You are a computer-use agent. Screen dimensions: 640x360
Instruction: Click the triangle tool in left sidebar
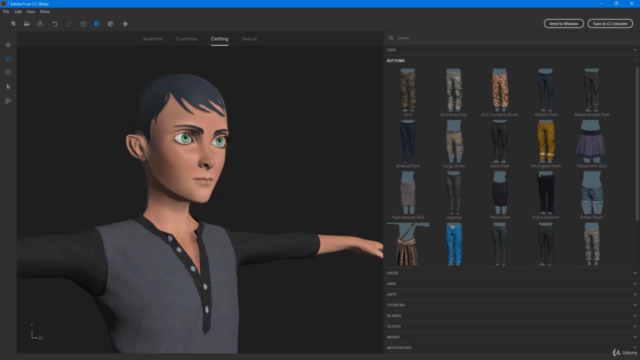(x=8, y=101)
